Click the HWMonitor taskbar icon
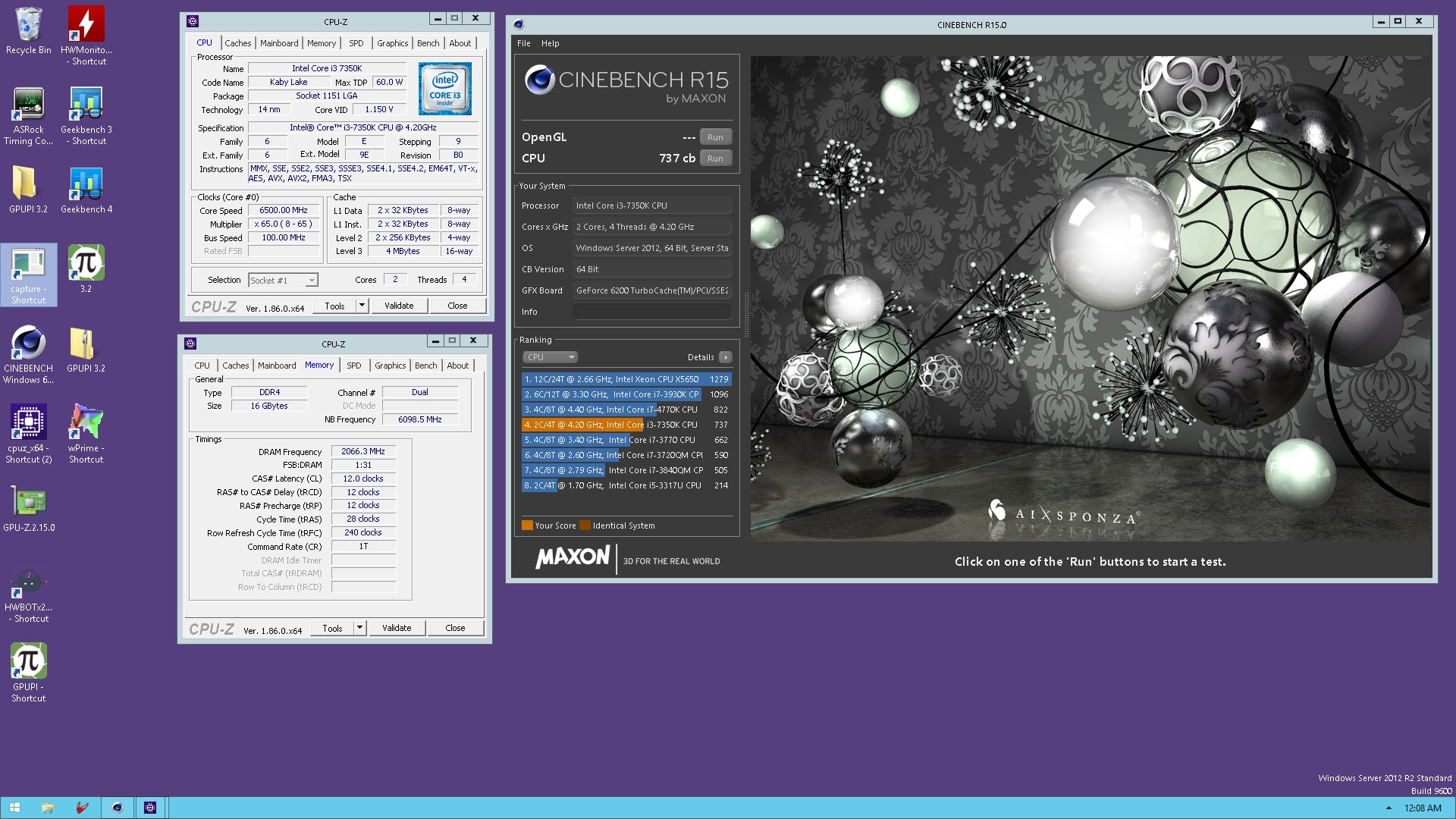Image resolution: width=1456 pixels, height=819 pixels. (x=82, y=808)
